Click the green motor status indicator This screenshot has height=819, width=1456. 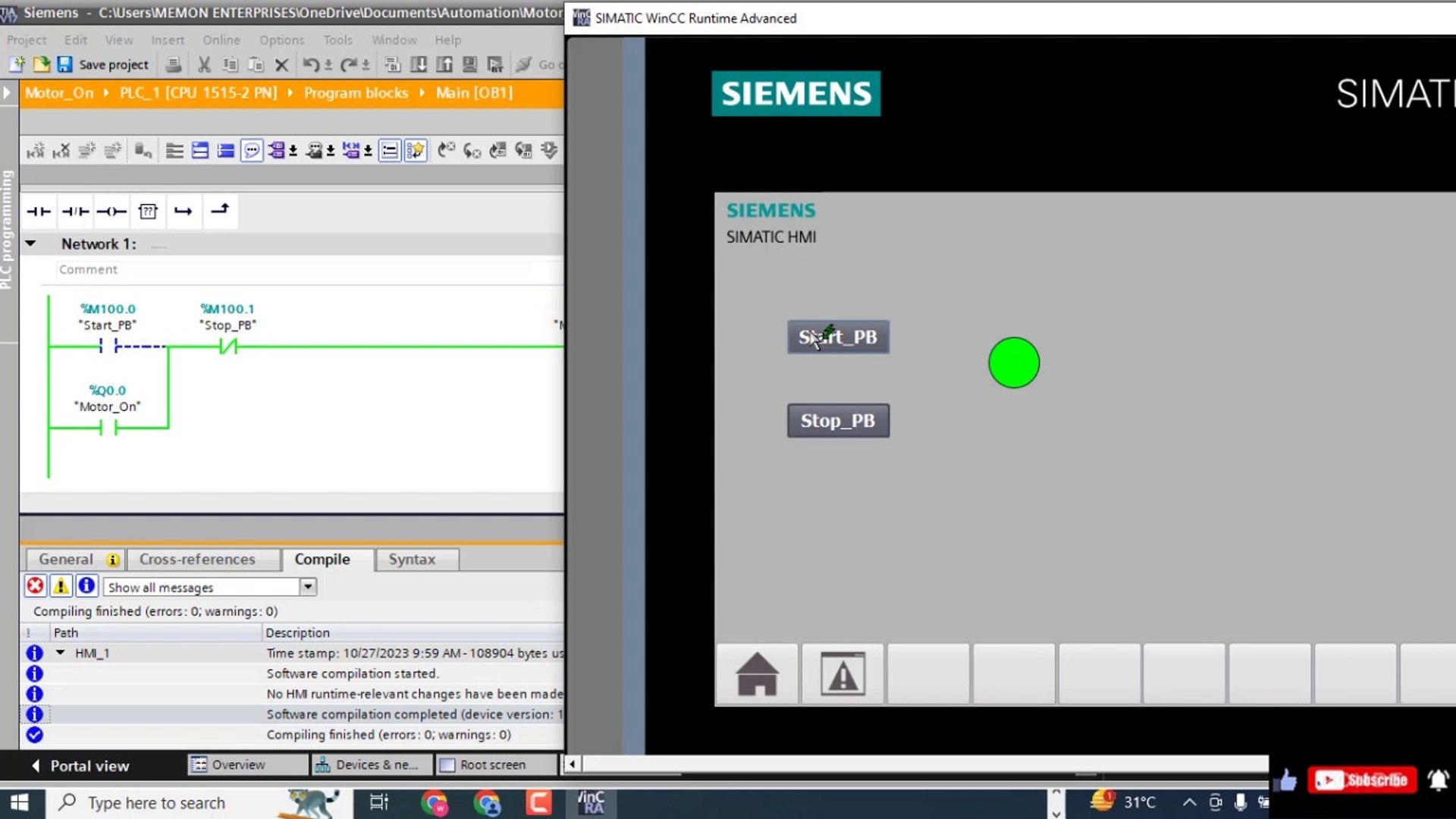1014,363
